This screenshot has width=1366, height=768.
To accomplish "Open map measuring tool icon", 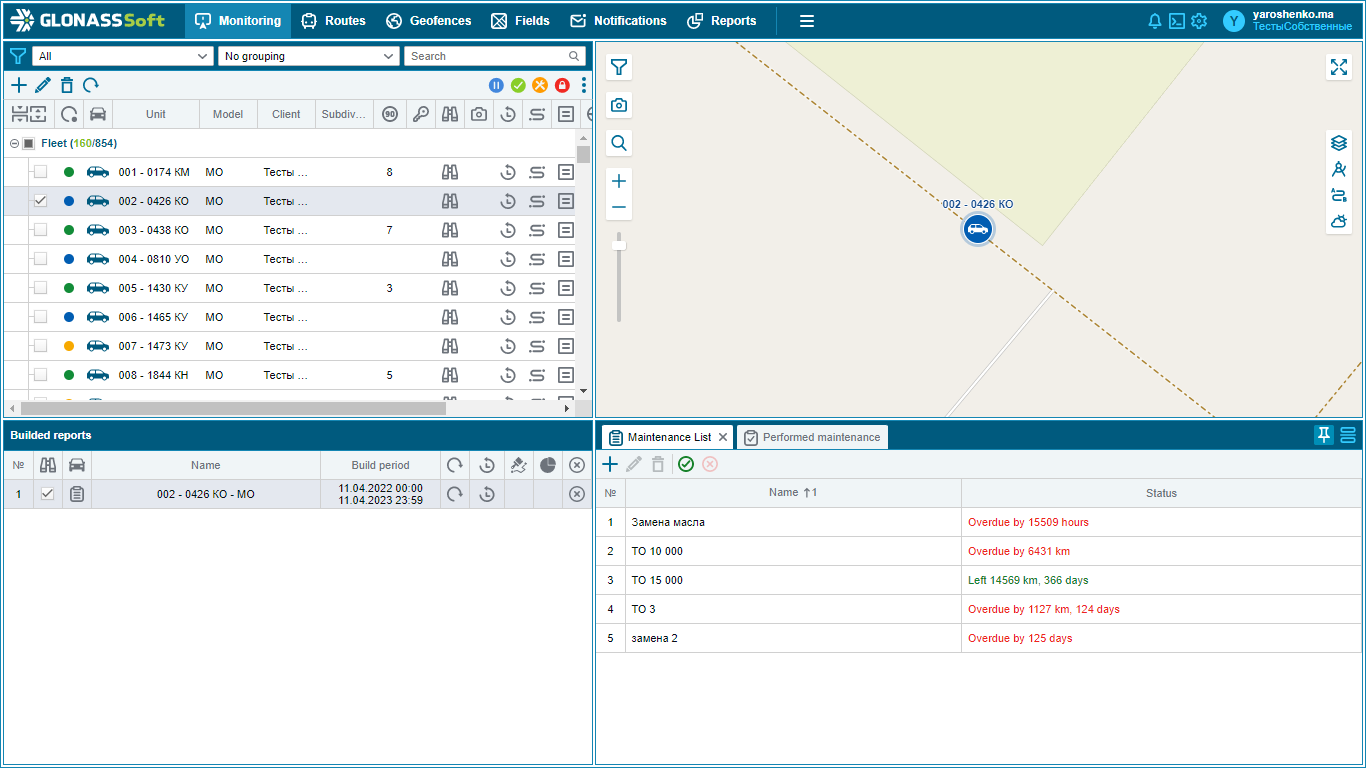I will point(1339,169).
